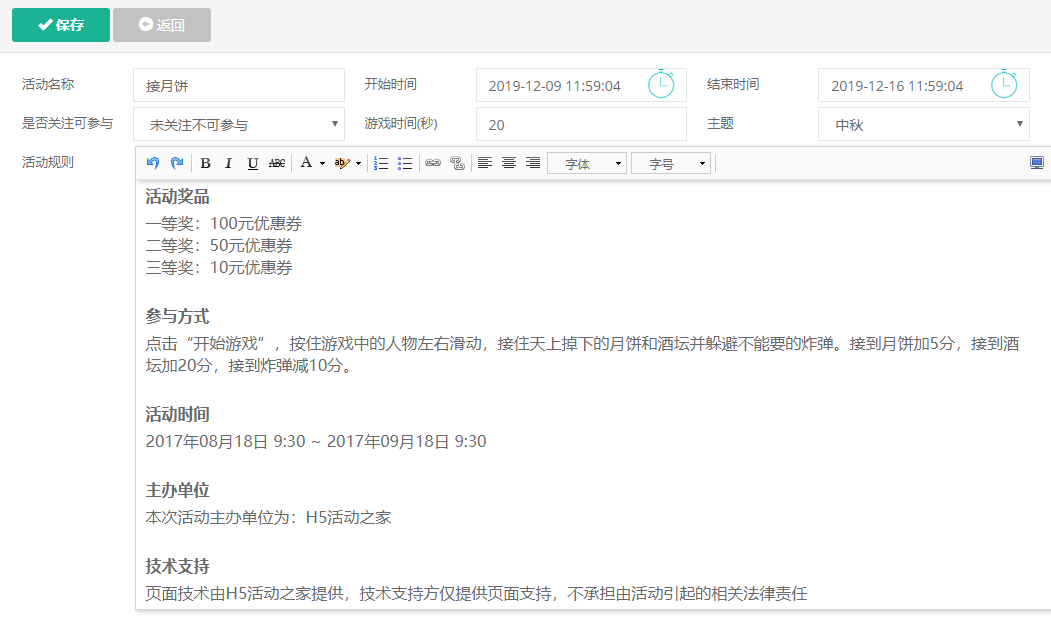The image size is (1051, 619).
Task: Click the 参与方式 heading
Action: pos(178,317)
